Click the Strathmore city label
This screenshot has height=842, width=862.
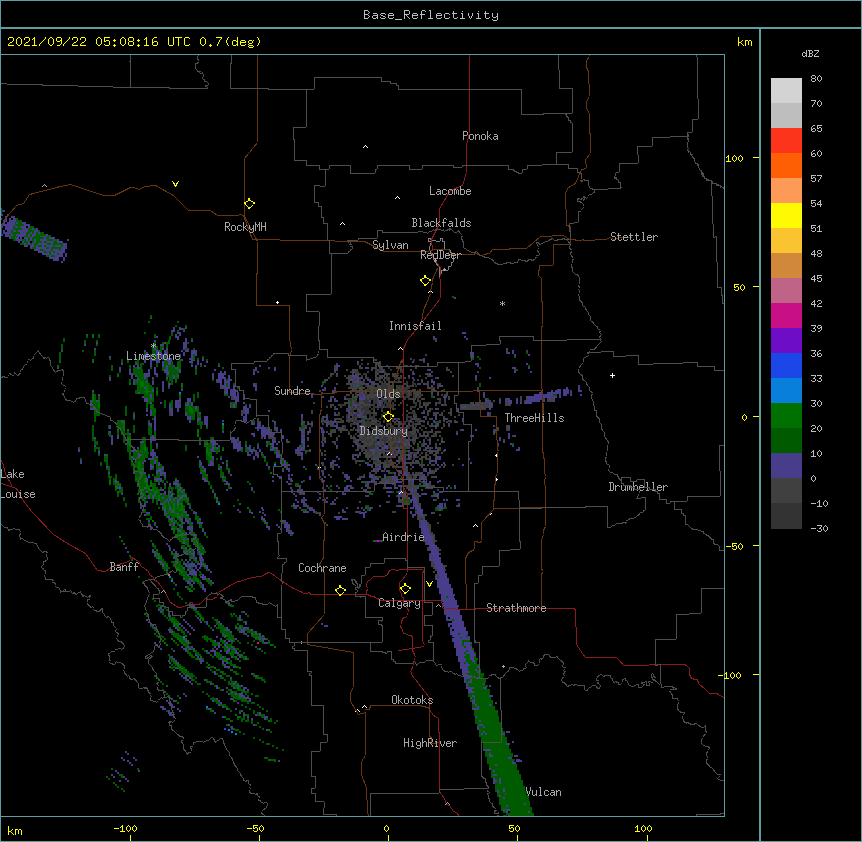coord(516,608)
